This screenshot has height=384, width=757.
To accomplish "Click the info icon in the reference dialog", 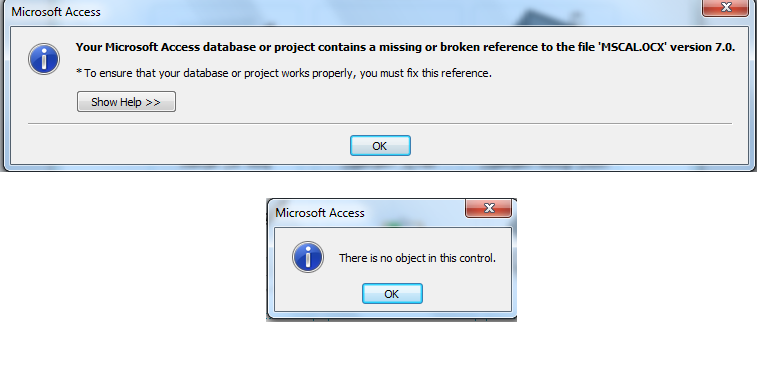I will click(x=44, y=59).
